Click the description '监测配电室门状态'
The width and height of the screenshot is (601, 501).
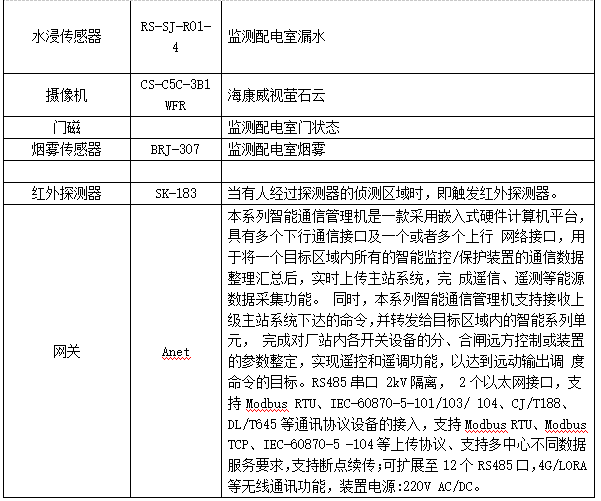(283, 127)
